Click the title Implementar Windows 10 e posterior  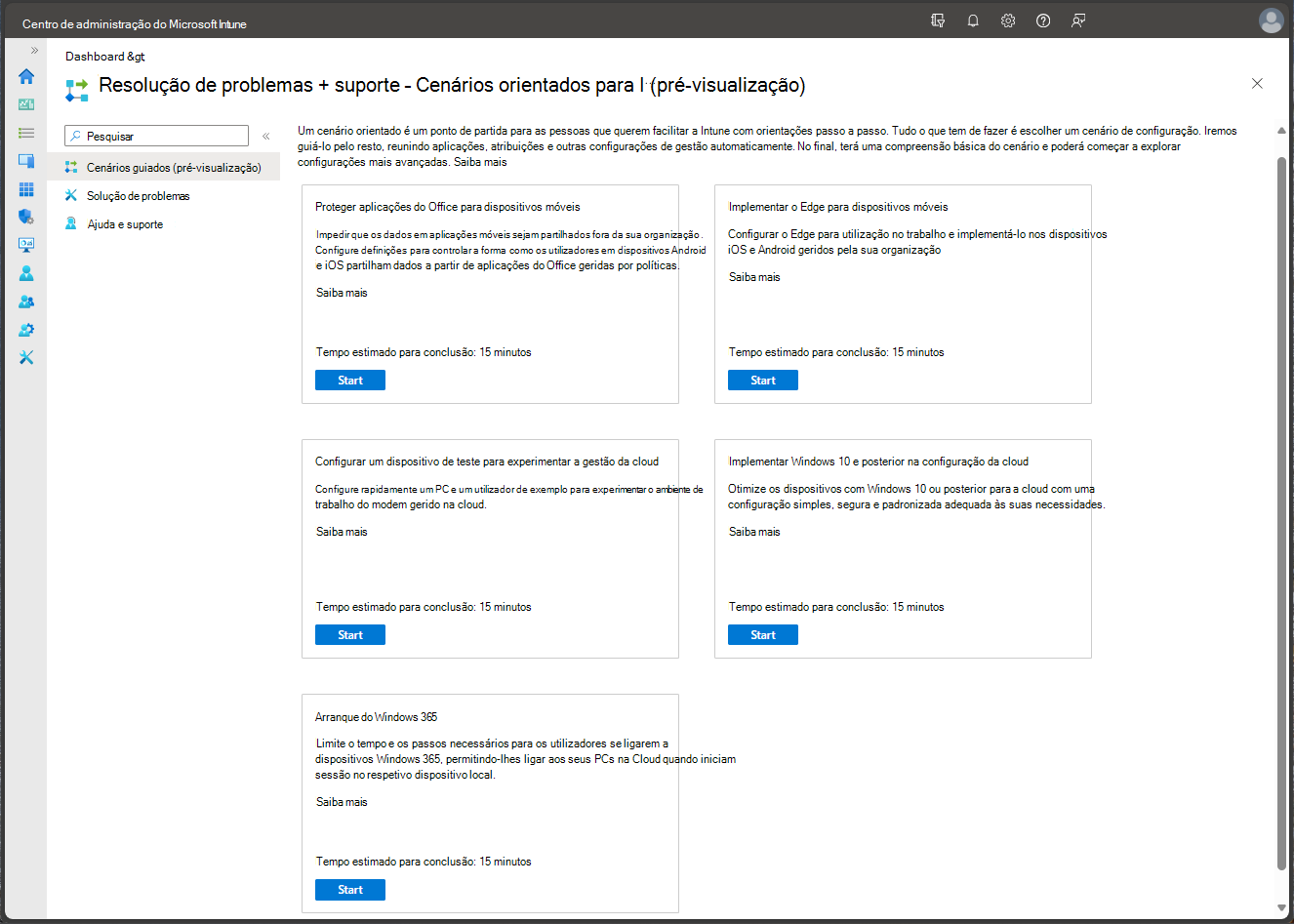point(878,462)
